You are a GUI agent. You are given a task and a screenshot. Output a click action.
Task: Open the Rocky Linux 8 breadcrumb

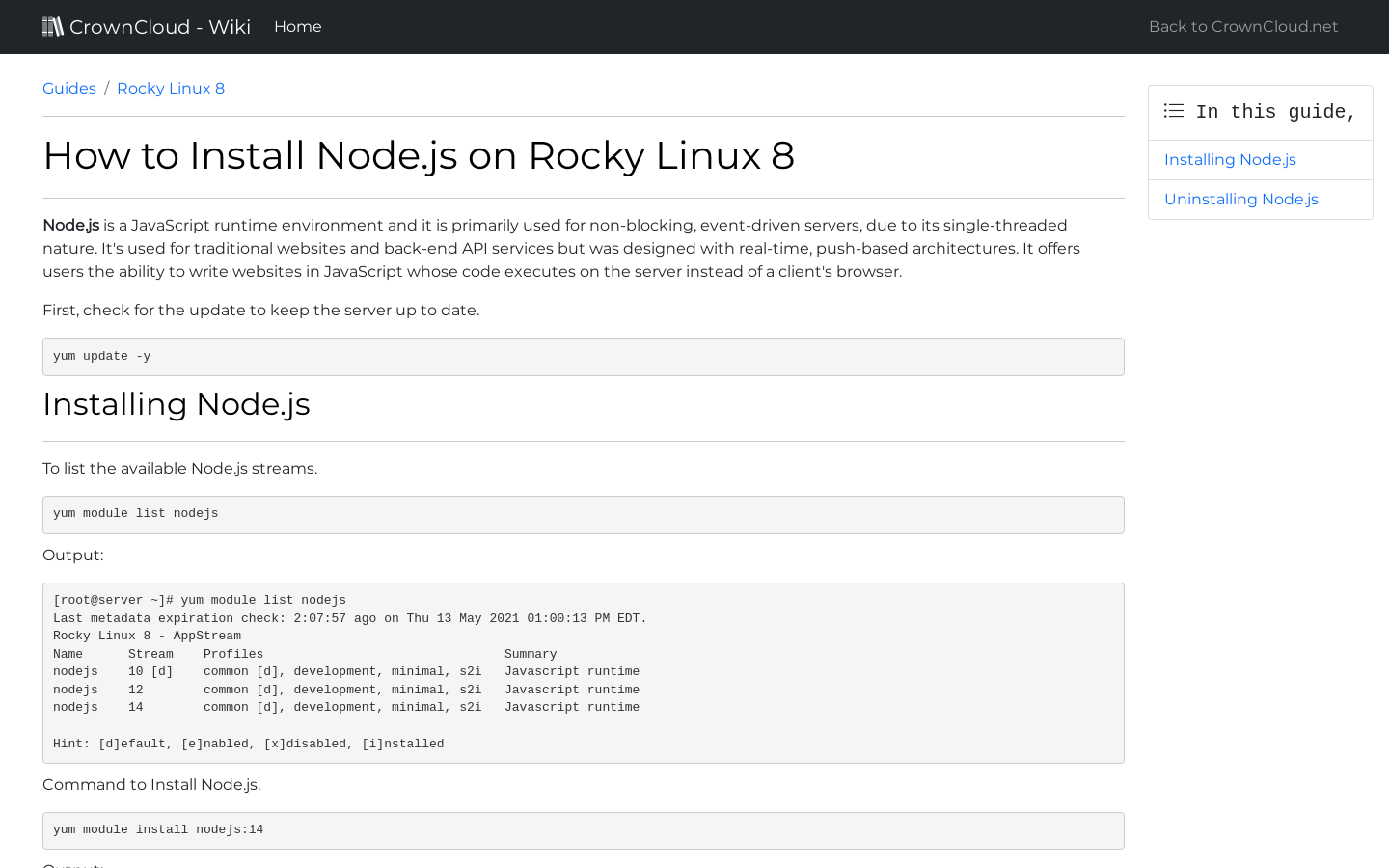coord(170,88)
